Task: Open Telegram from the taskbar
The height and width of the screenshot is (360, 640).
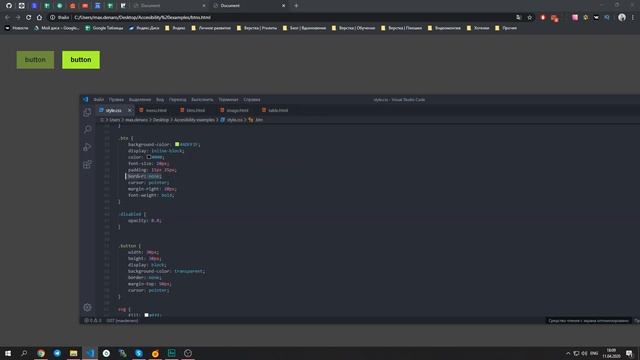Action: click(x=57, y=353)
